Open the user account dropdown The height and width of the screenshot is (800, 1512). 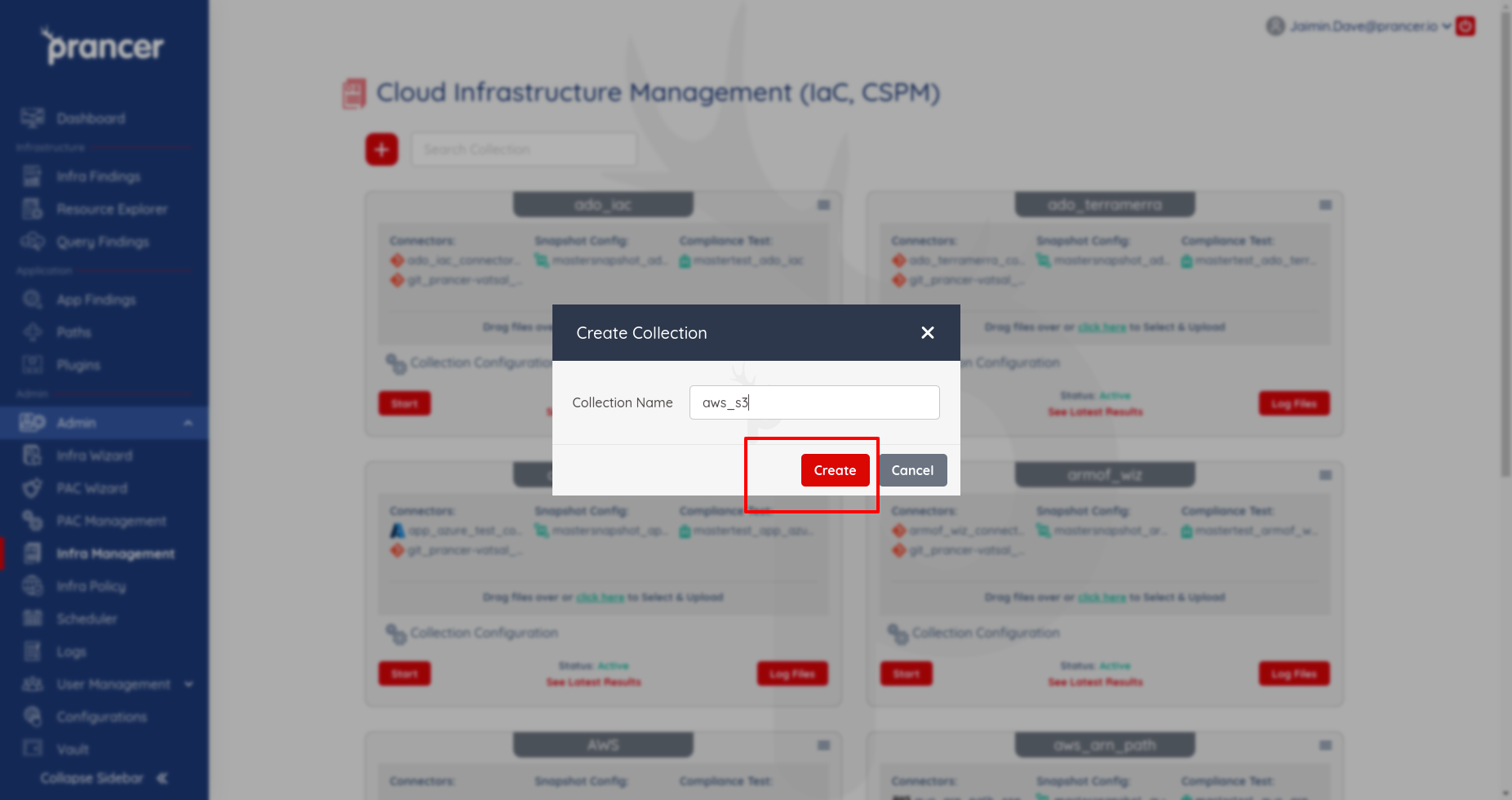(x=1359, y=26)
